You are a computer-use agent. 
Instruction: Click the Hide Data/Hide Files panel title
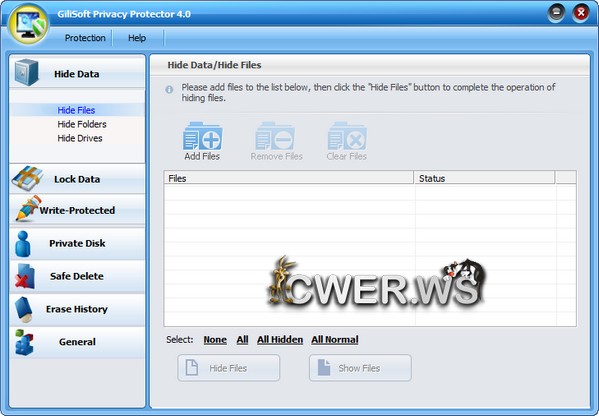coord(214,65)
